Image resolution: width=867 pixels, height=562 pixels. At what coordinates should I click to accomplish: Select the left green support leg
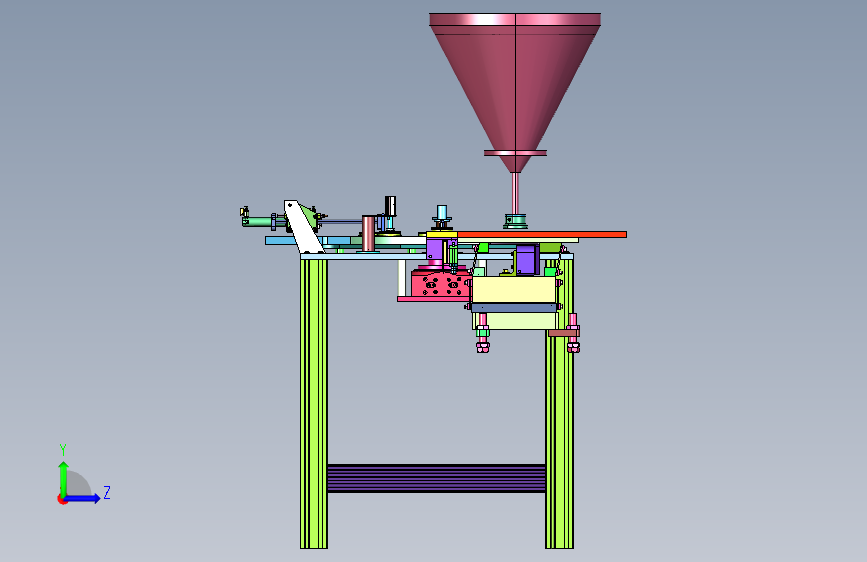(x=314, y=403)
